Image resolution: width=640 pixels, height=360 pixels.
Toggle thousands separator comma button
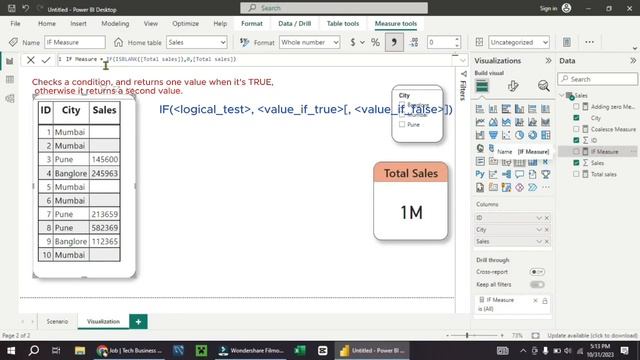tap(394, 42)
